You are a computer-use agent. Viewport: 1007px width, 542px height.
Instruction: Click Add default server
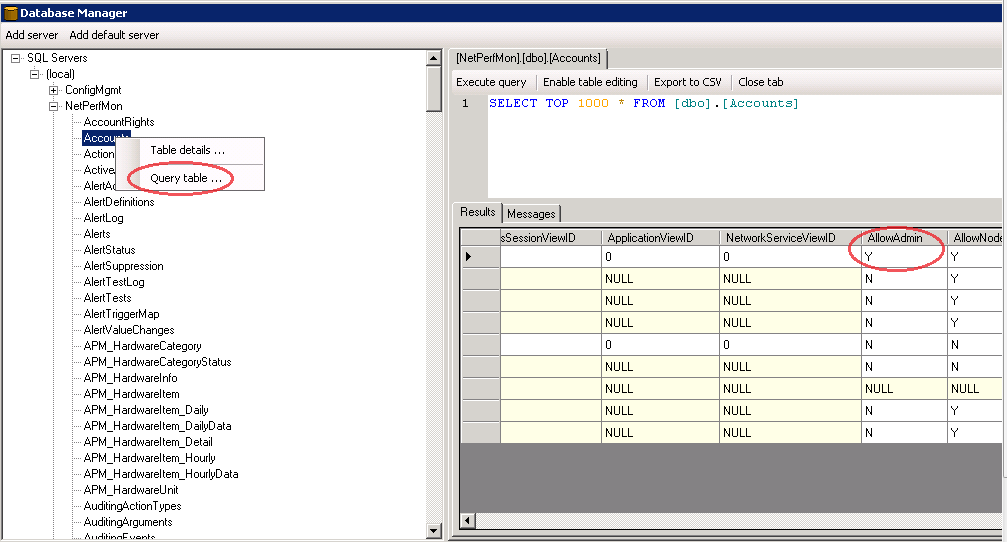tap(114, 35)
